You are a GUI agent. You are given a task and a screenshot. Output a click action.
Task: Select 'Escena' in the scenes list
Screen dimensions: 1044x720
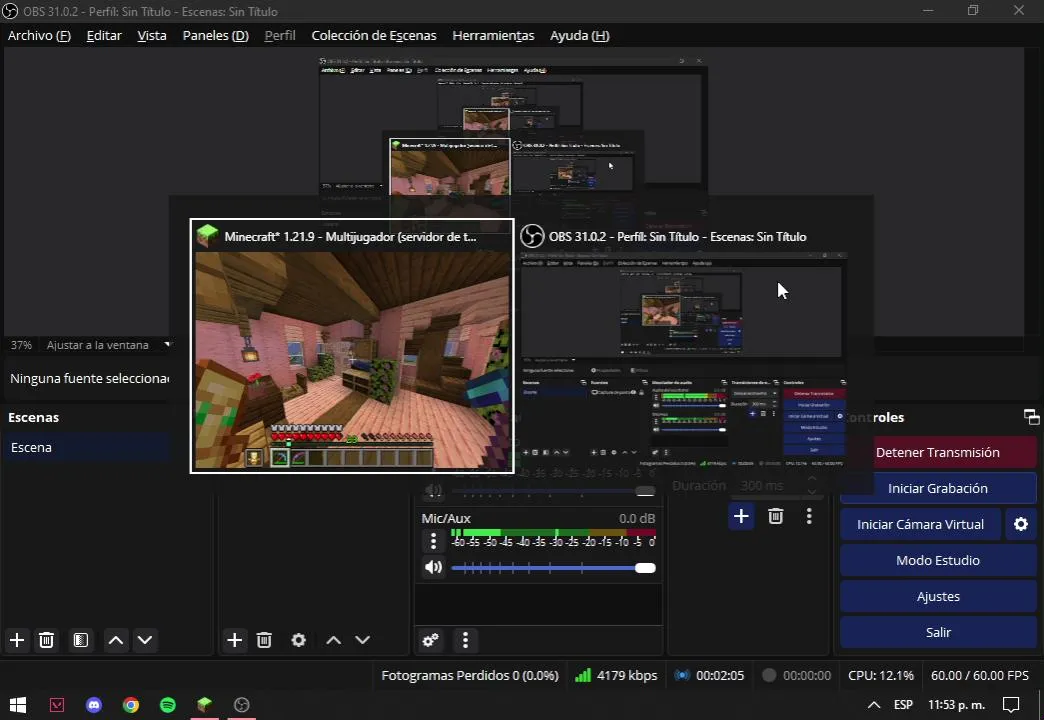(x=87, y=448)
